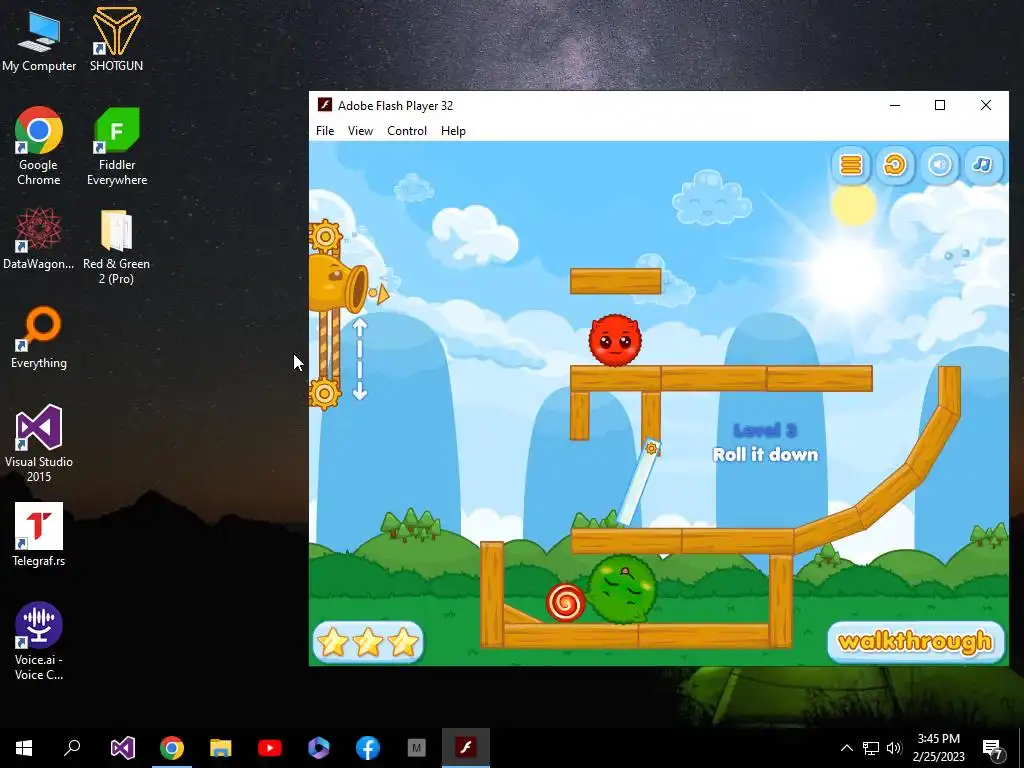1024x768 pixels.
Task: Open Visual Studio from the taskbar
Action: 123,748
